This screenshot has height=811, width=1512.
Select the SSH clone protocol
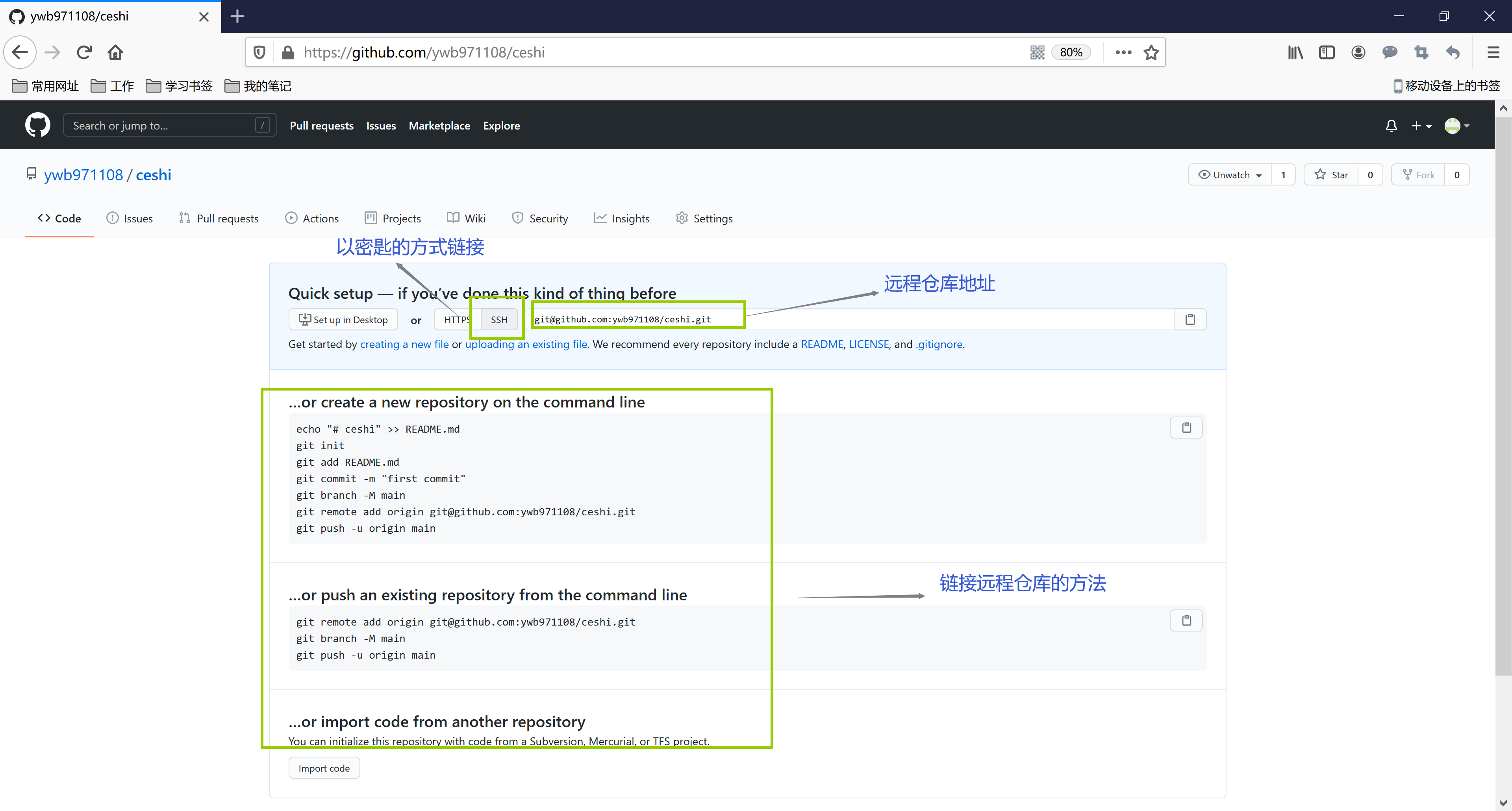click(x=499, y=319)
